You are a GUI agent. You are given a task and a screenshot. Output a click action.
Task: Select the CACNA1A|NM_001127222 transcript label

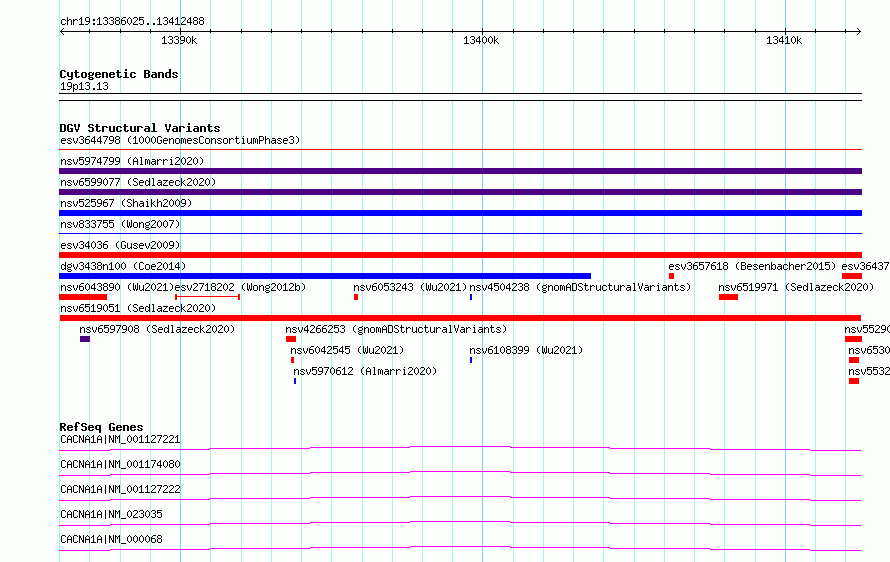click(x=120, y=489)
